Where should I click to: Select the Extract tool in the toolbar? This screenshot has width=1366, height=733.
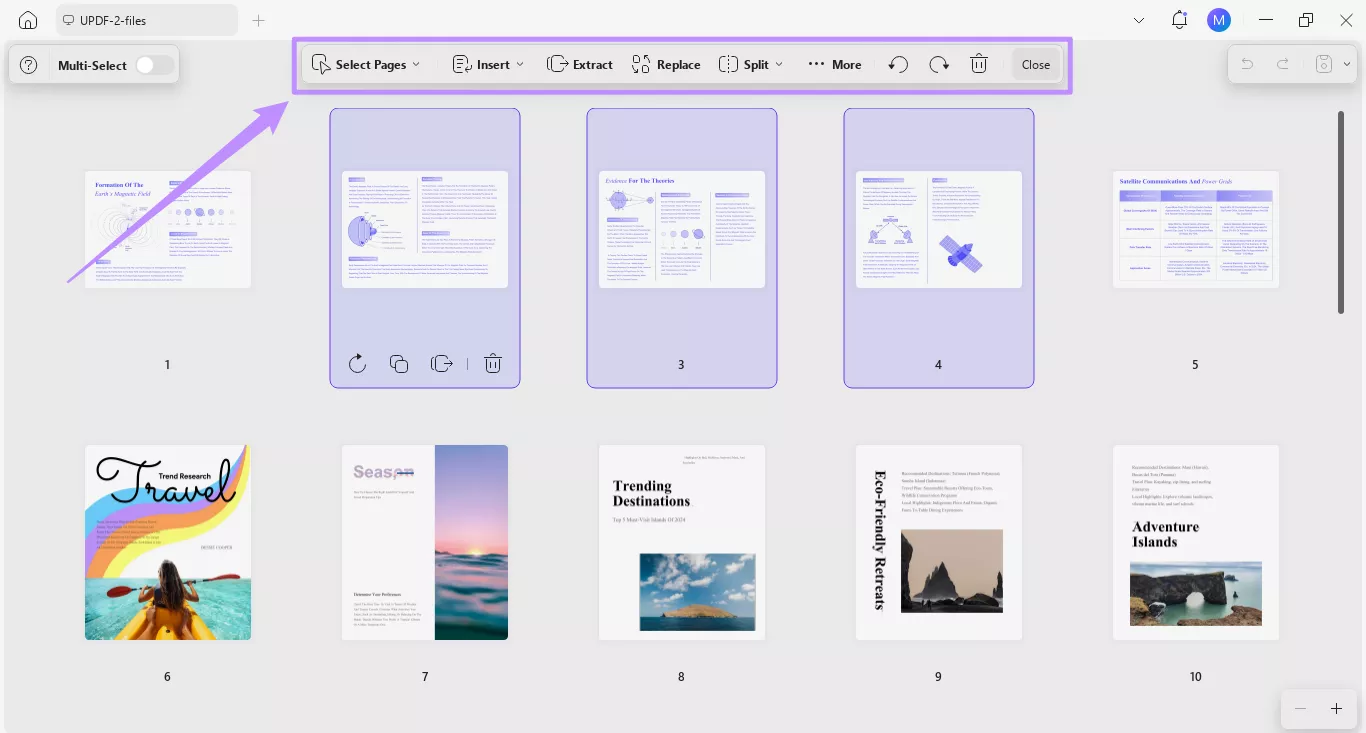(x=580, y=63)
